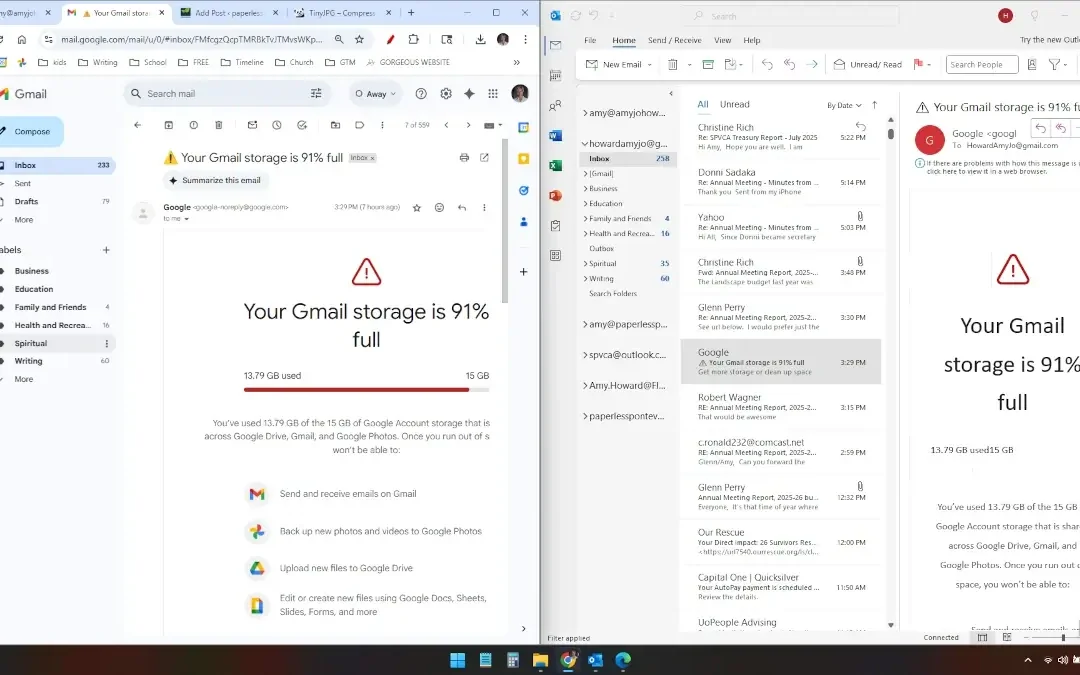
Task: Click Summarize this email button
Action: tap(216, 181)
